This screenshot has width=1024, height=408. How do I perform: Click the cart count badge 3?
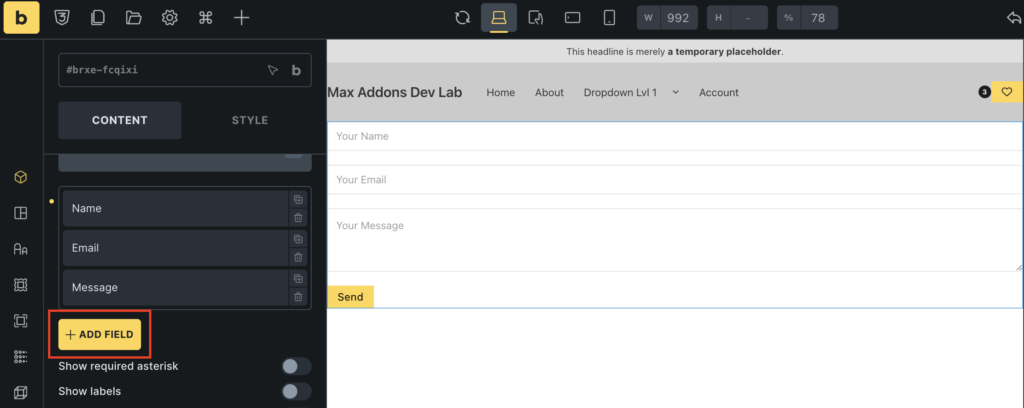984,92
